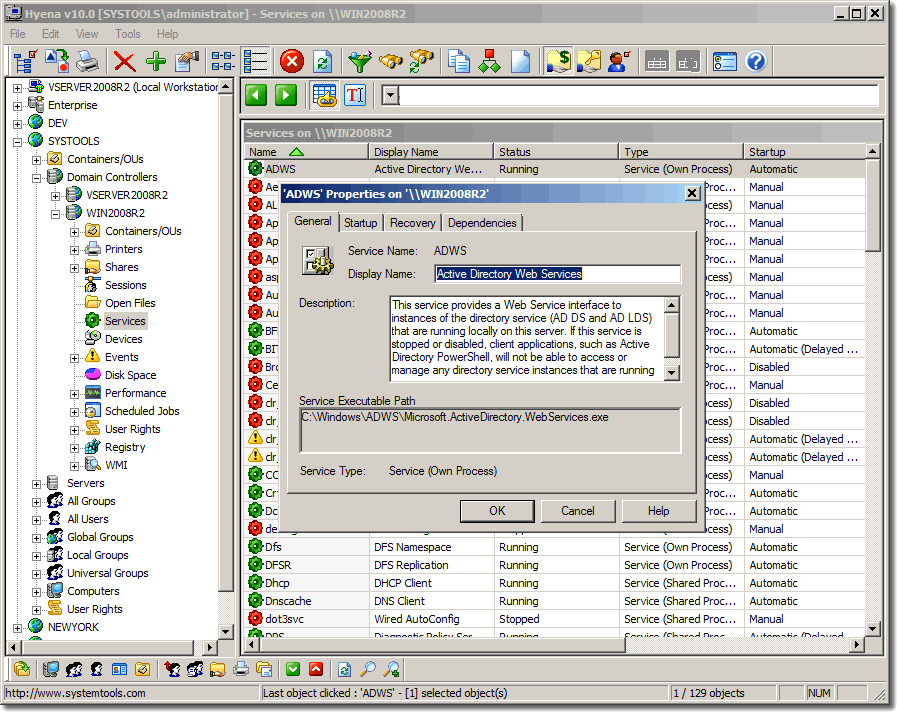898x713 pixels.
Task: Click the green funnel filter icon
Action: (359, 62)
